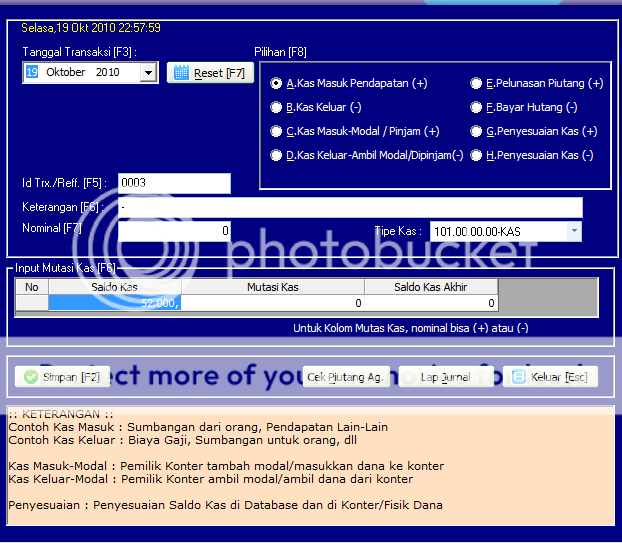Click the timestamp Selasa,19 Okt 2010 22:57:59

coord(91,28)
